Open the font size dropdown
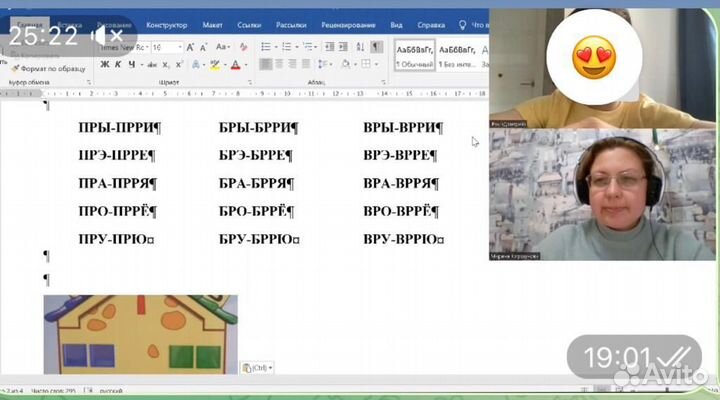 180,47
